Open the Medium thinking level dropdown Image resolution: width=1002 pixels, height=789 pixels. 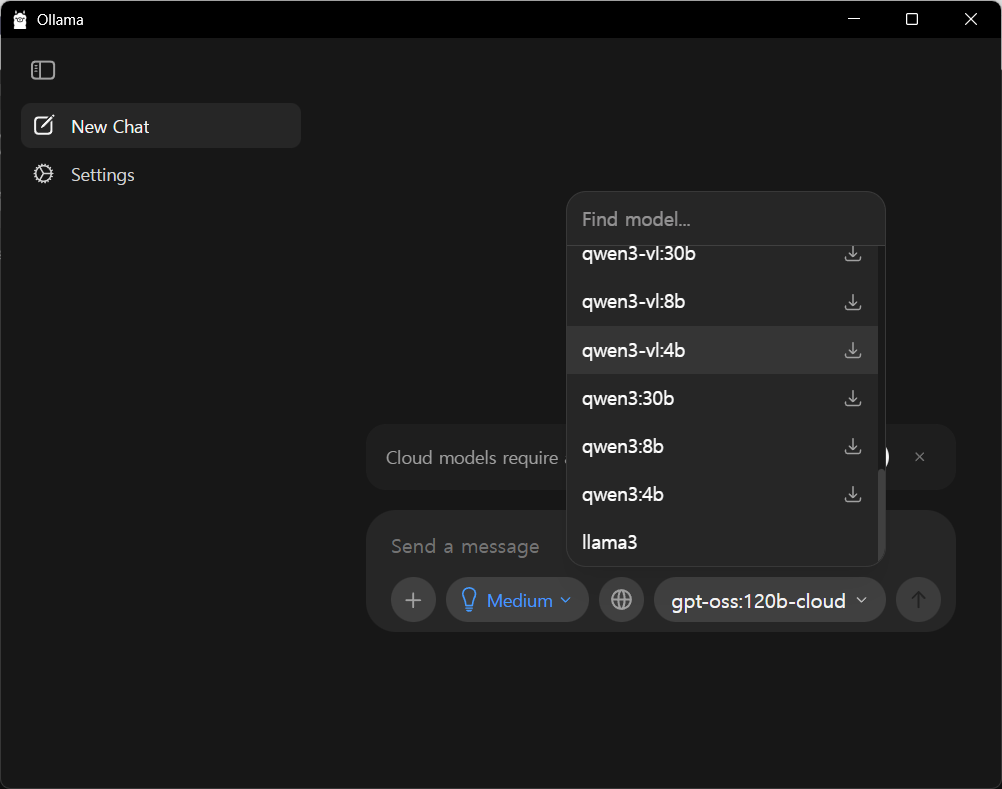coord(517,600)
